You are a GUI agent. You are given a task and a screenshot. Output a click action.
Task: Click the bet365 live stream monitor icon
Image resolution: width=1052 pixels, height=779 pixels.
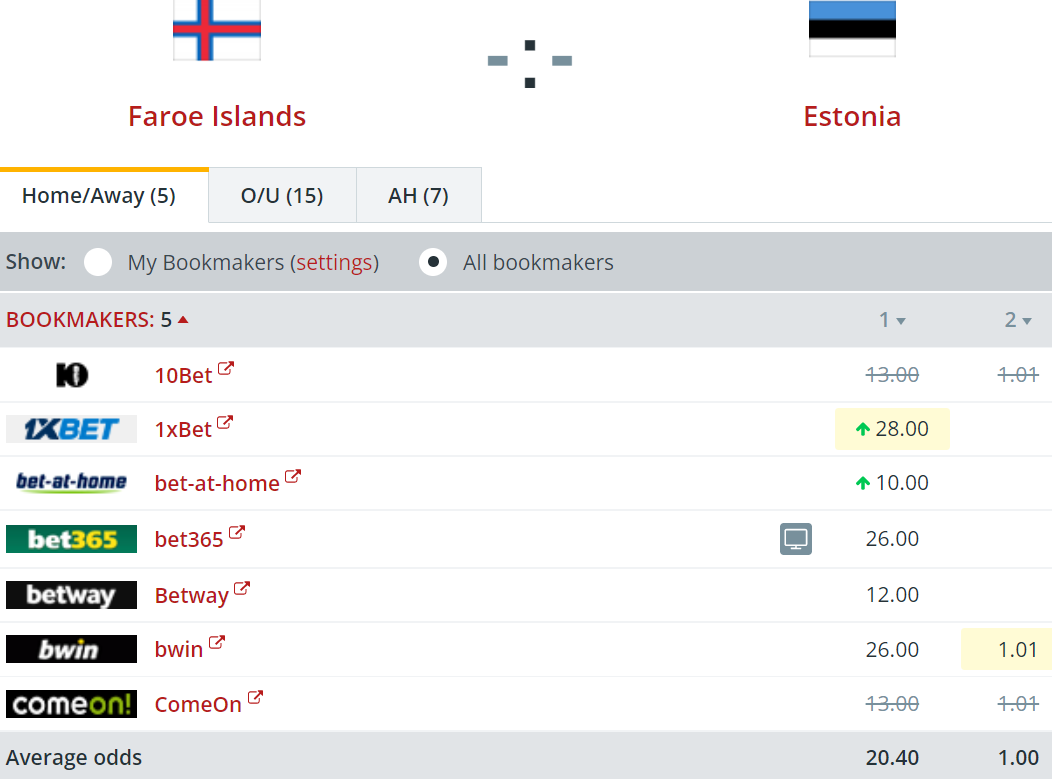pos(795,539)
